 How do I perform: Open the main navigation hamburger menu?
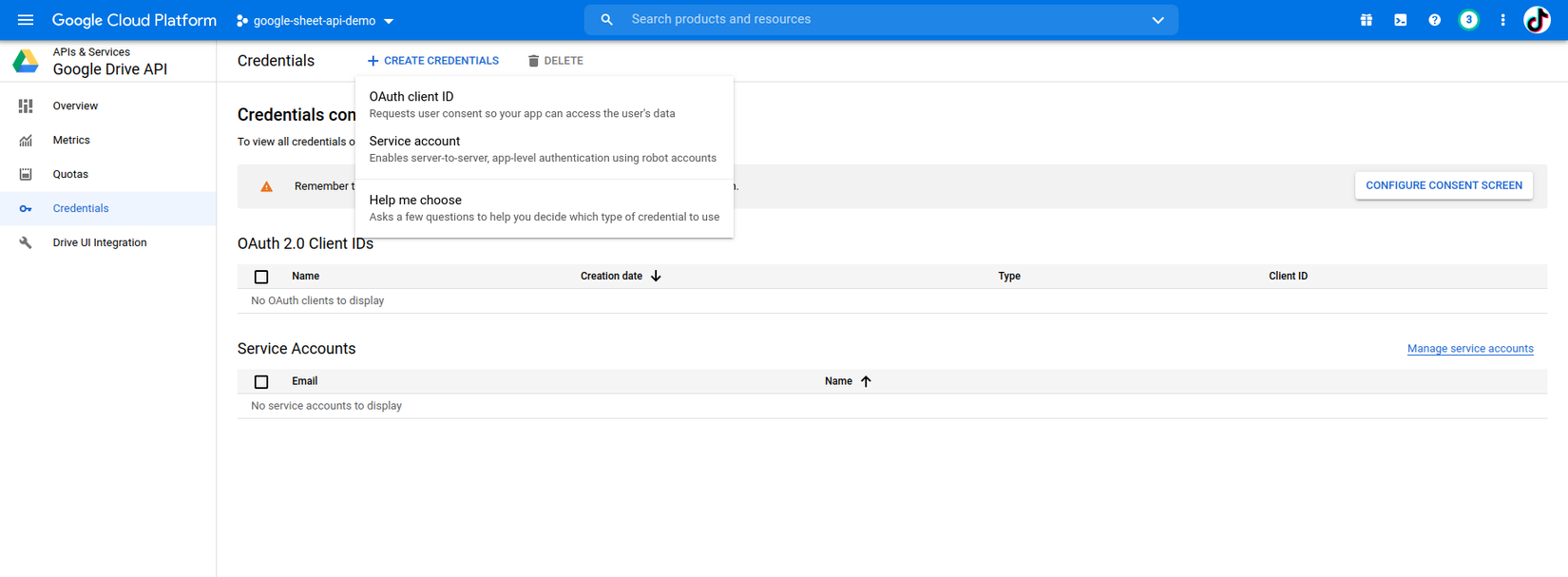(x=26, y=20)
